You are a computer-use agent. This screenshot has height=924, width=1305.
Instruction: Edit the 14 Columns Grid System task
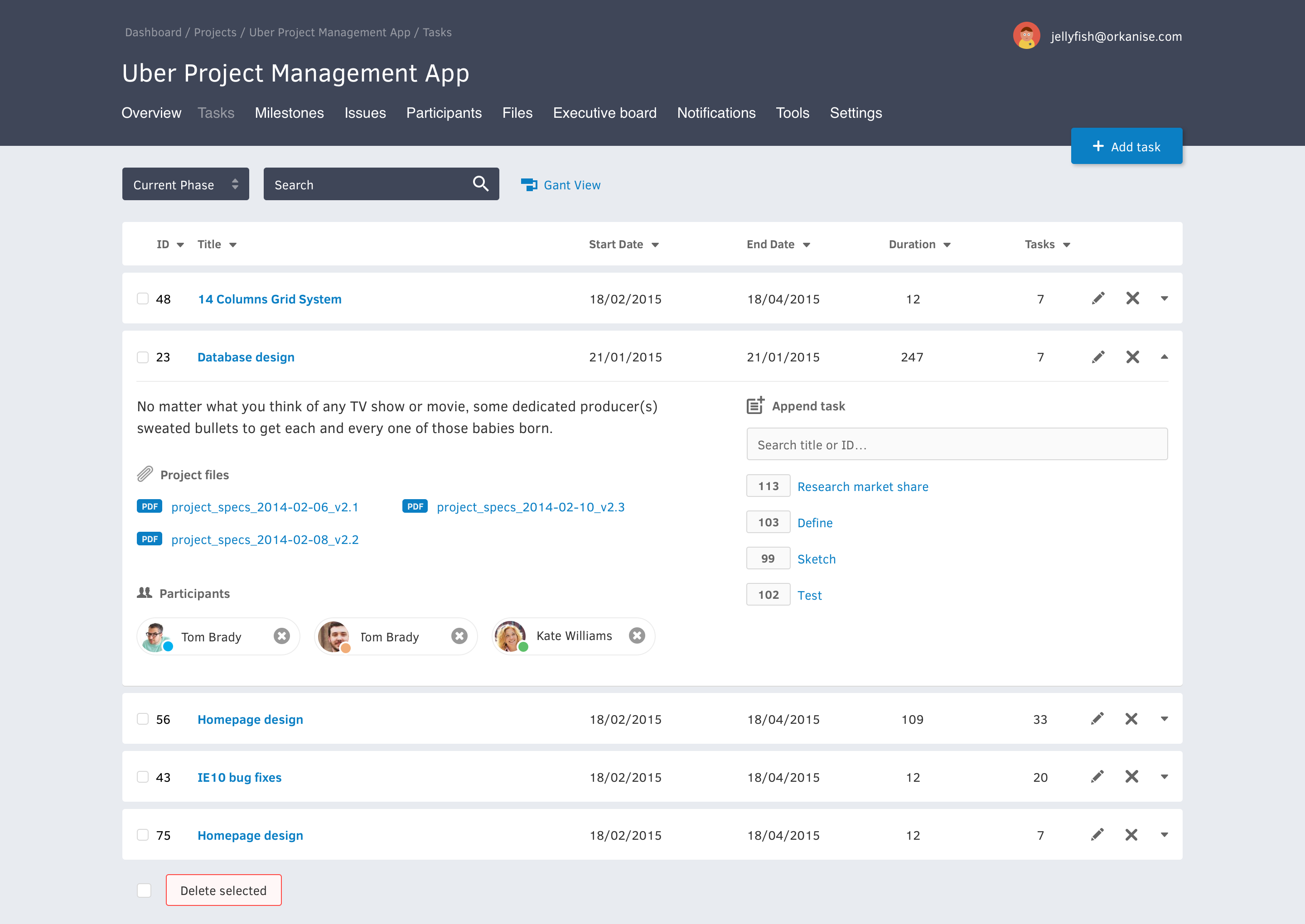1098,298
